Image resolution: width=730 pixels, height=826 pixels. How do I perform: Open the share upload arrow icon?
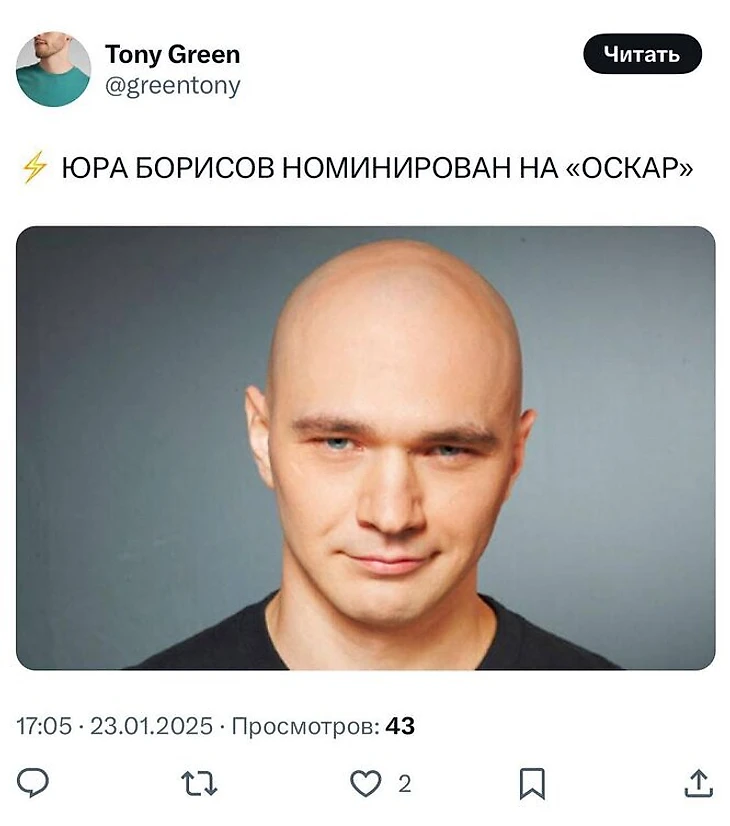698,784
